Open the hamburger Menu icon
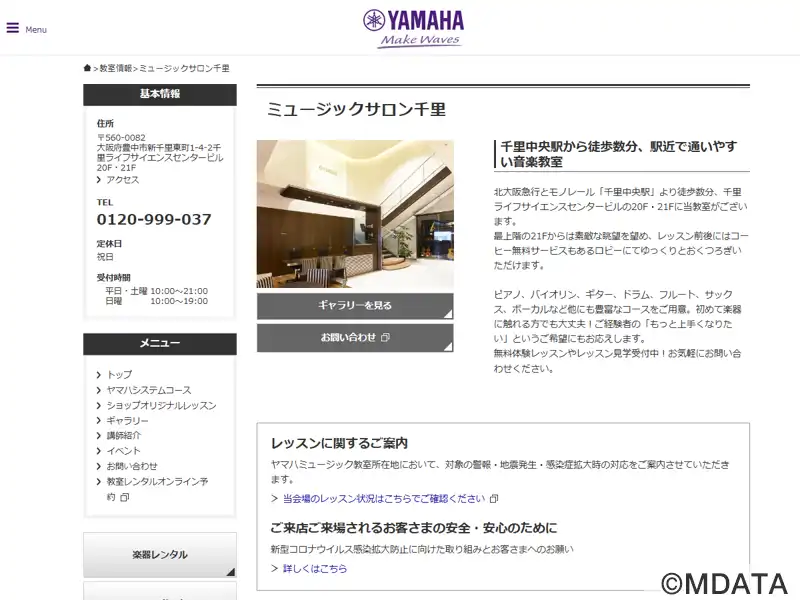Image resolution: width=800 pixels, height=600 pixels. [13, 28]
